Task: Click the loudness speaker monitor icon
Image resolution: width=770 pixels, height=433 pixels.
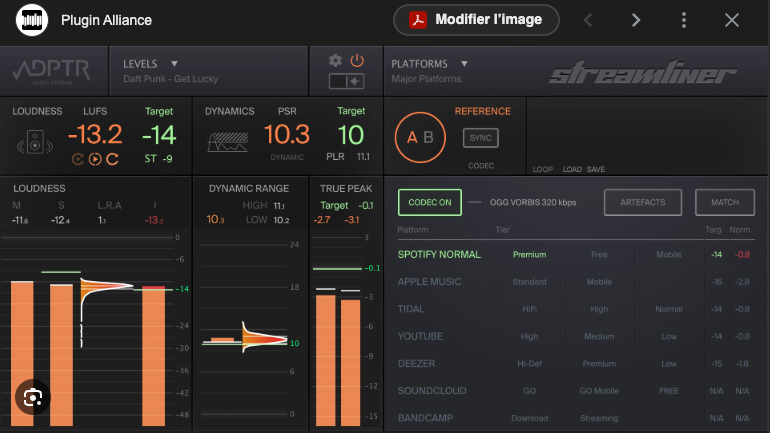Action: [35, 143]
